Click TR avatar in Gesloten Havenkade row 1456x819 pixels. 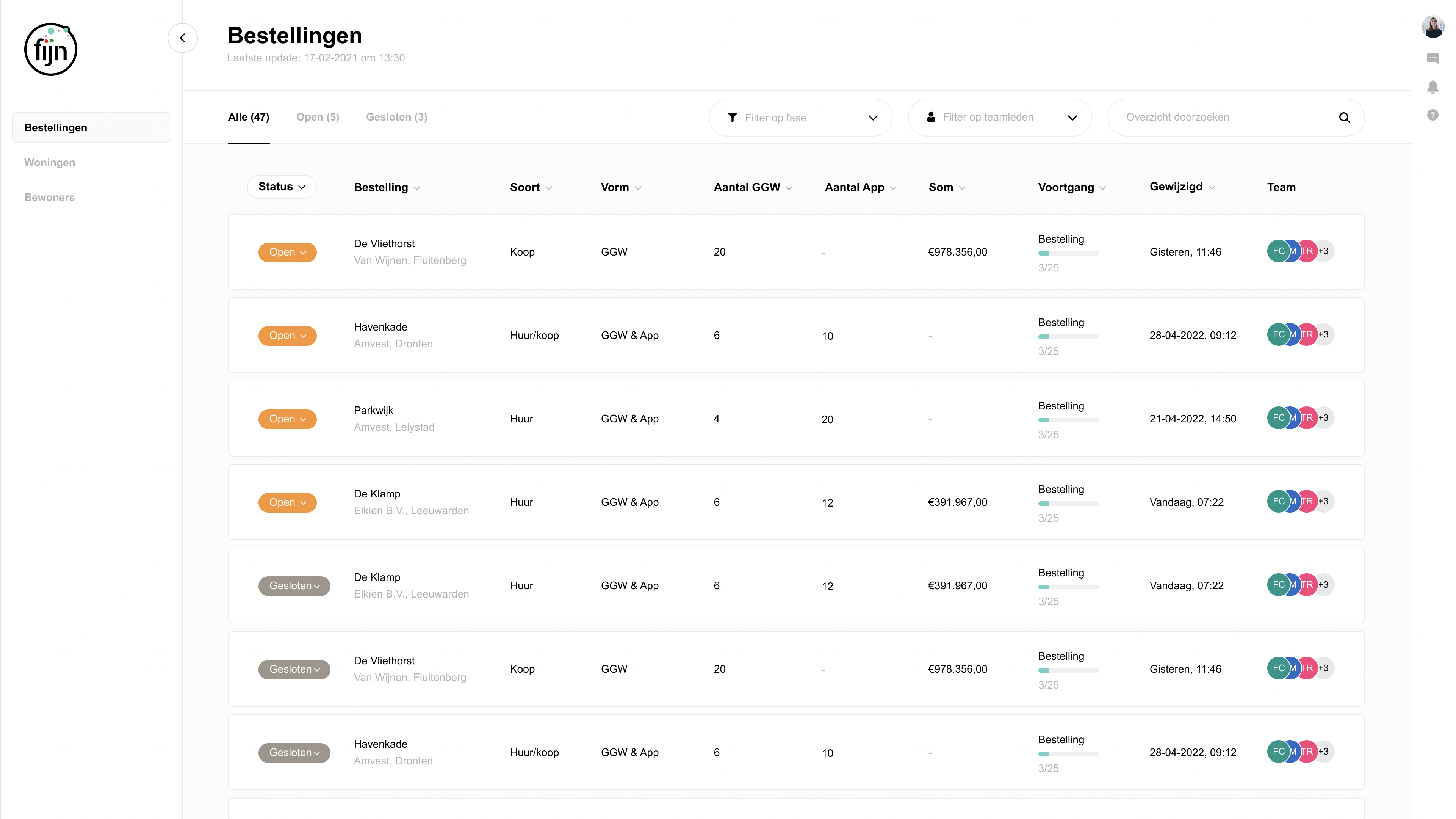coord(1308,752)
